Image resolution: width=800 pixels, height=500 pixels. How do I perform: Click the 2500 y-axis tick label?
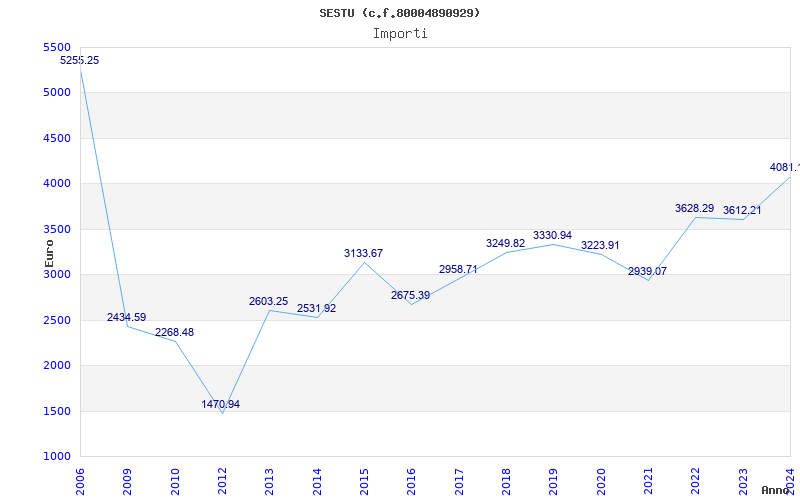57,320
